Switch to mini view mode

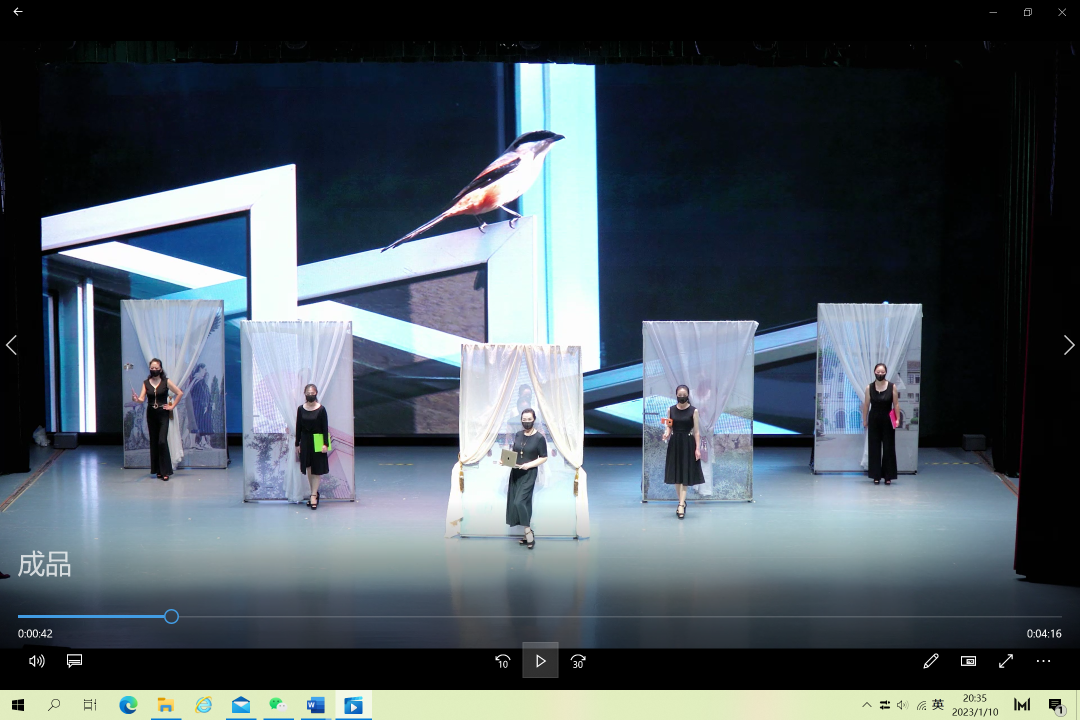coord(968,661)
